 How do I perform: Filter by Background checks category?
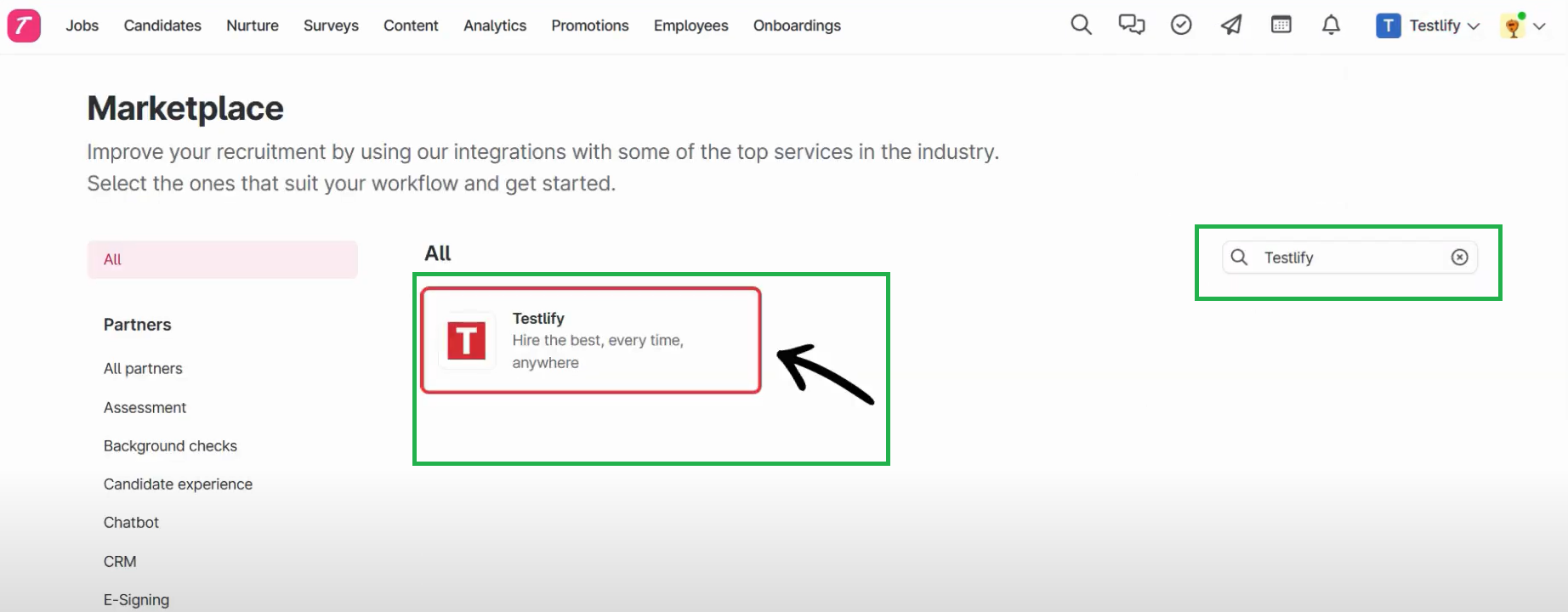coord(170,445)
